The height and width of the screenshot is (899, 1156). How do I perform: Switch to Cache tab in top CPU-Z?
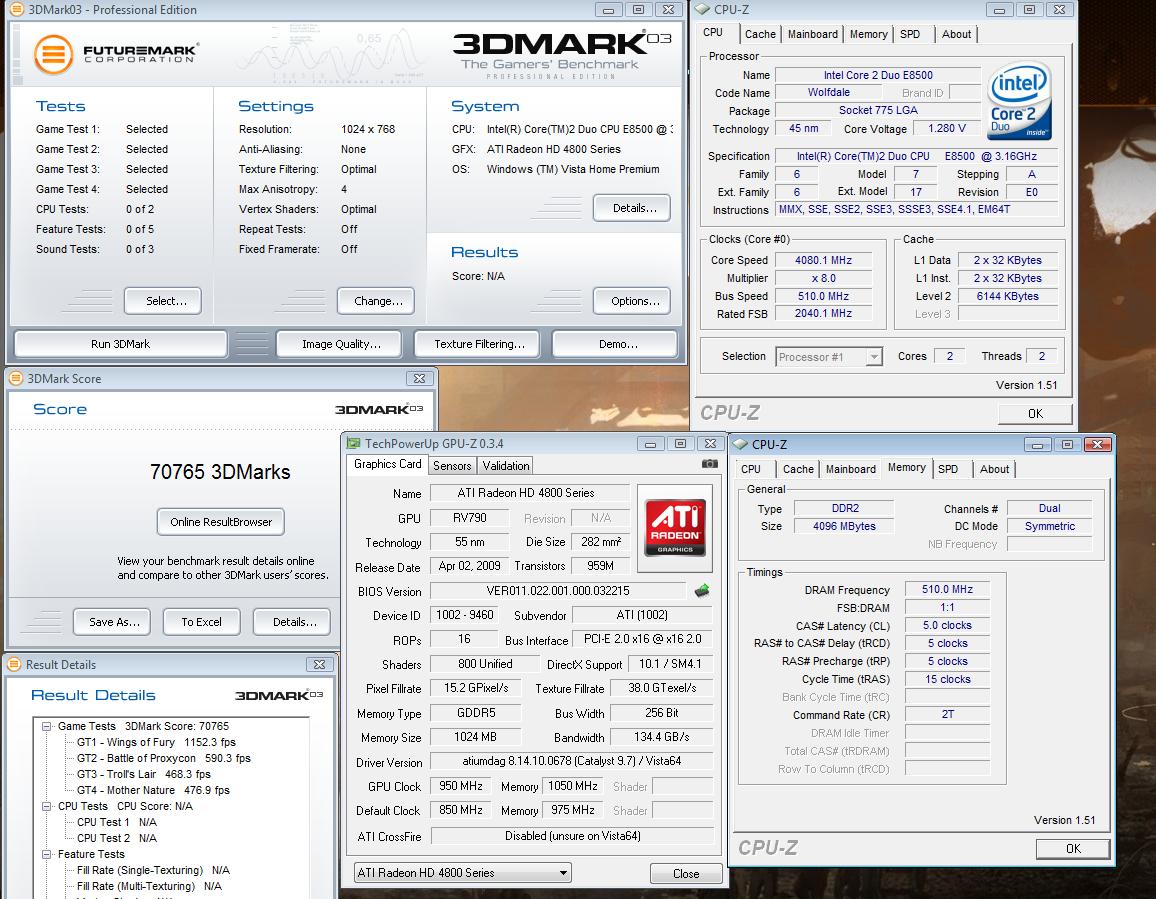759,34
